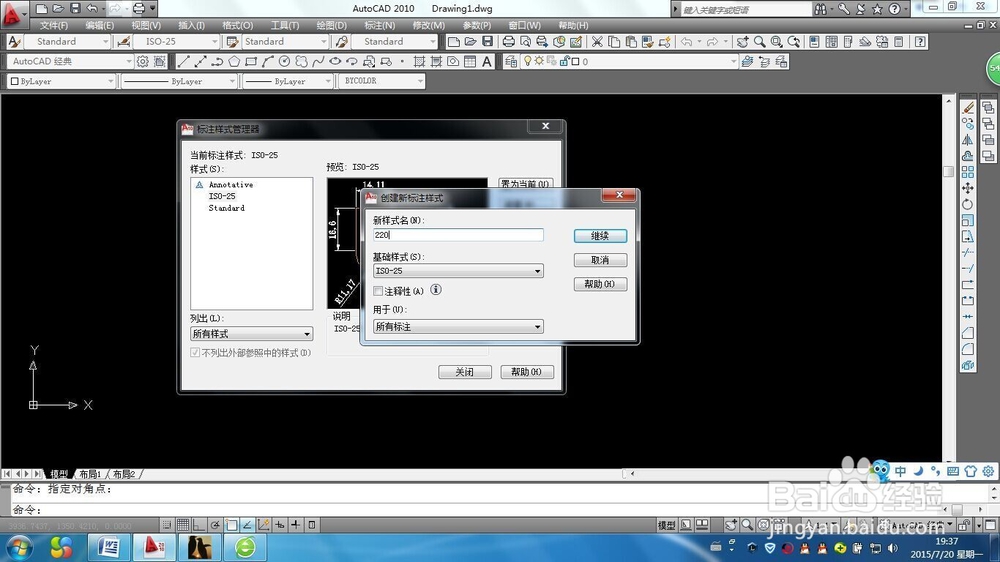Click the Plot printer icon
This screenshot has width=1000, height=562.
(x=508, y=41)
